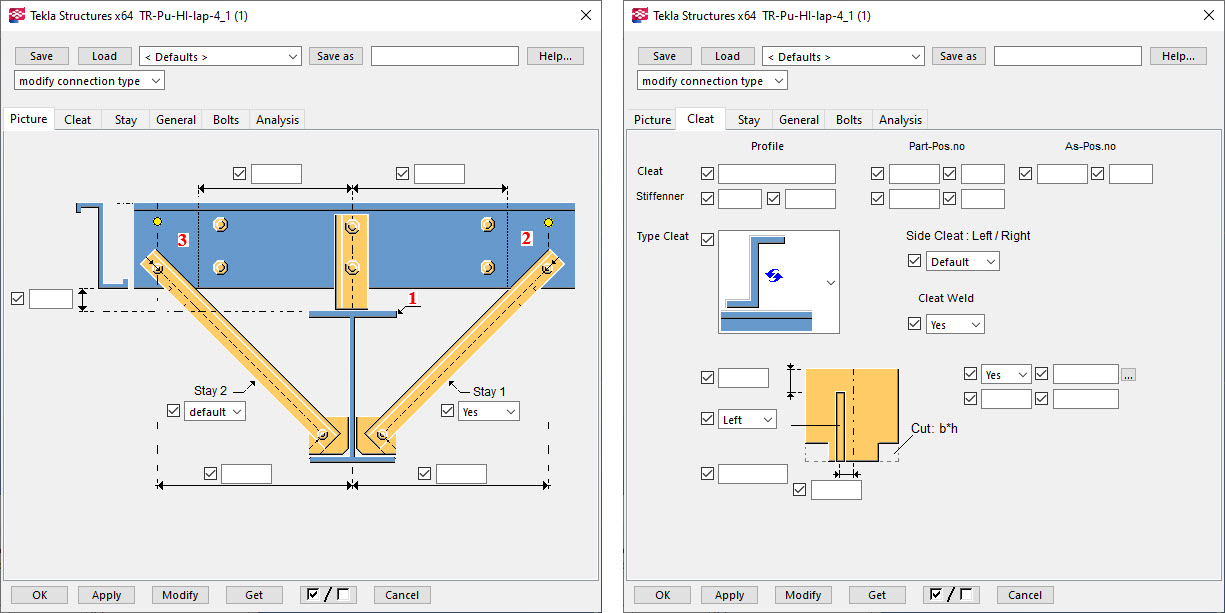Click Modify in the Picture-tab dialog
1225x613 pixels.
pos(181,595)
